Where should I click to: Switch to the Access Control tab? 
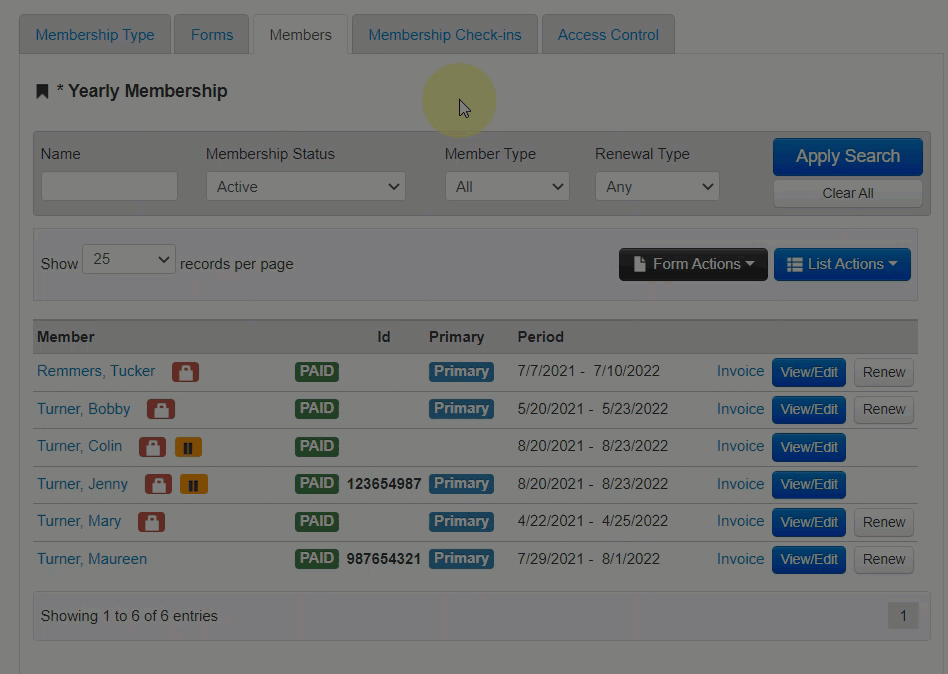(608, 35)
